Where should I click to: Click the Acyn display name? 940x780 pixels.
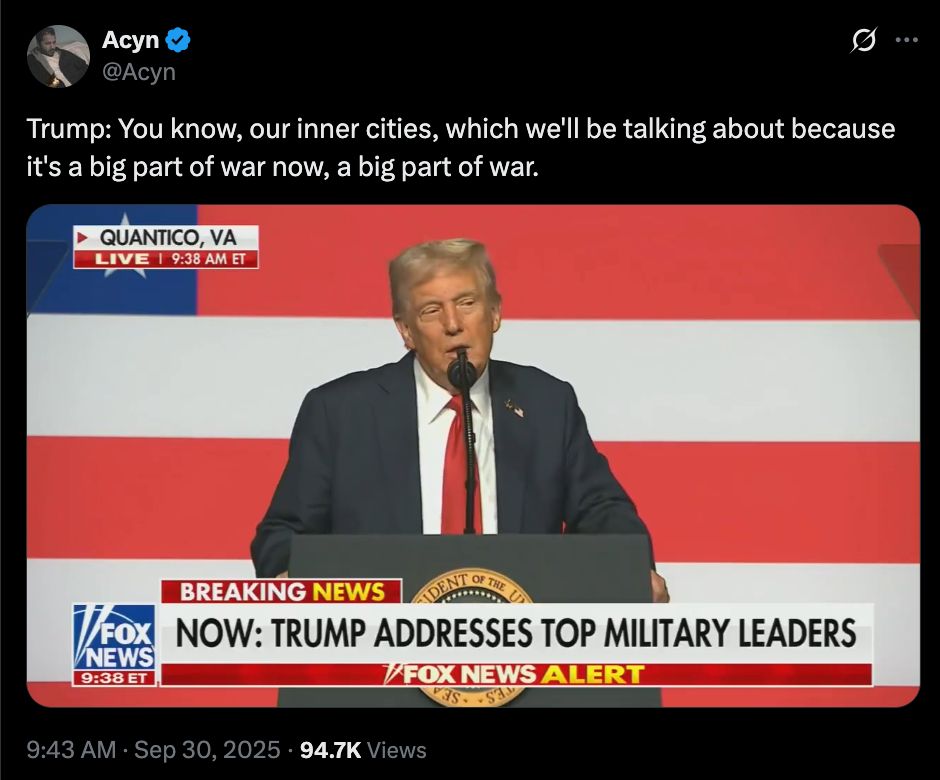click(130, 40)
